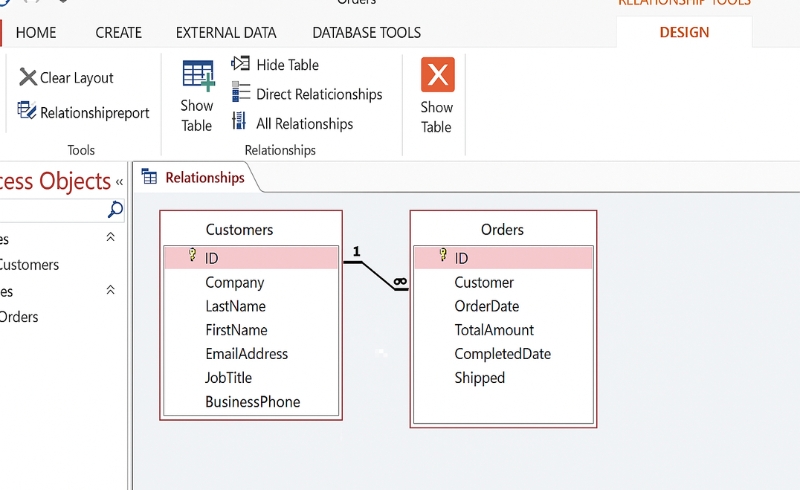Click the All Relationships label

point(305,124)
